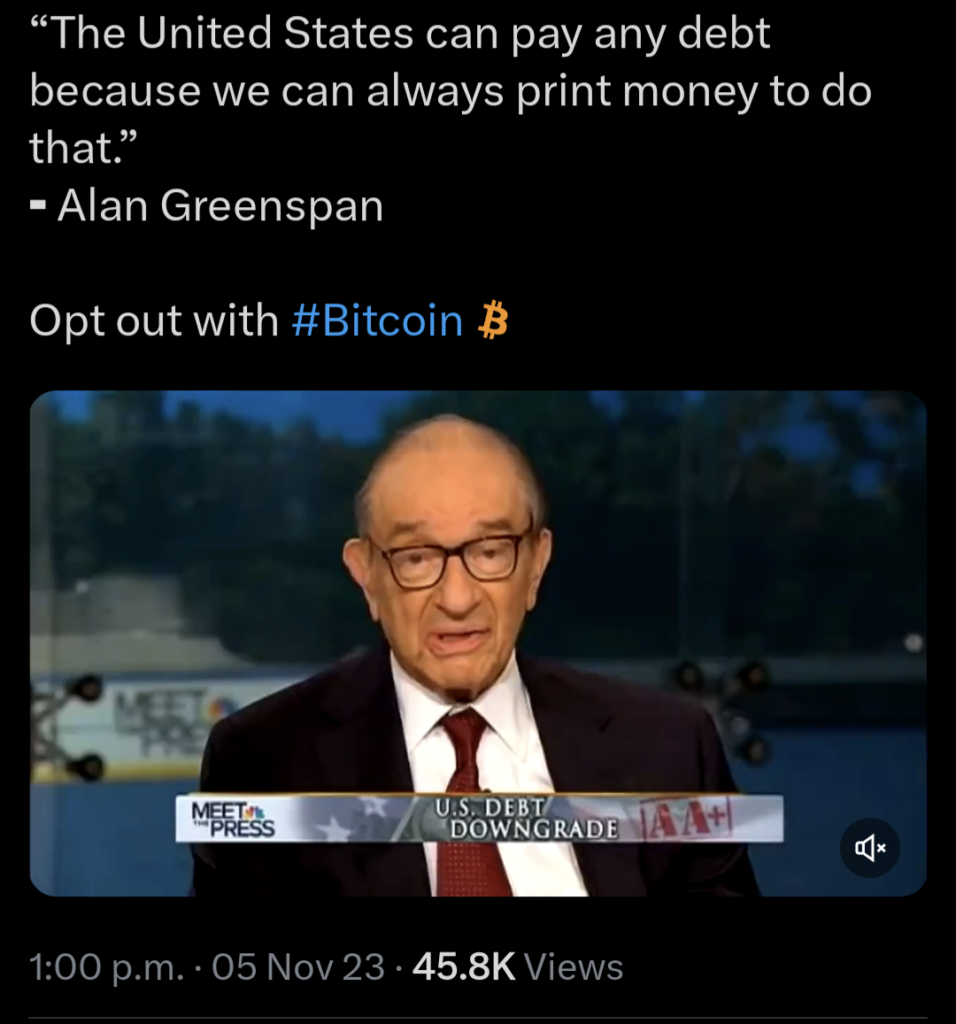This screenshot has width=956, height=1024.
Task: Click the 05 Nov 23 date
Action: point(298,967)
